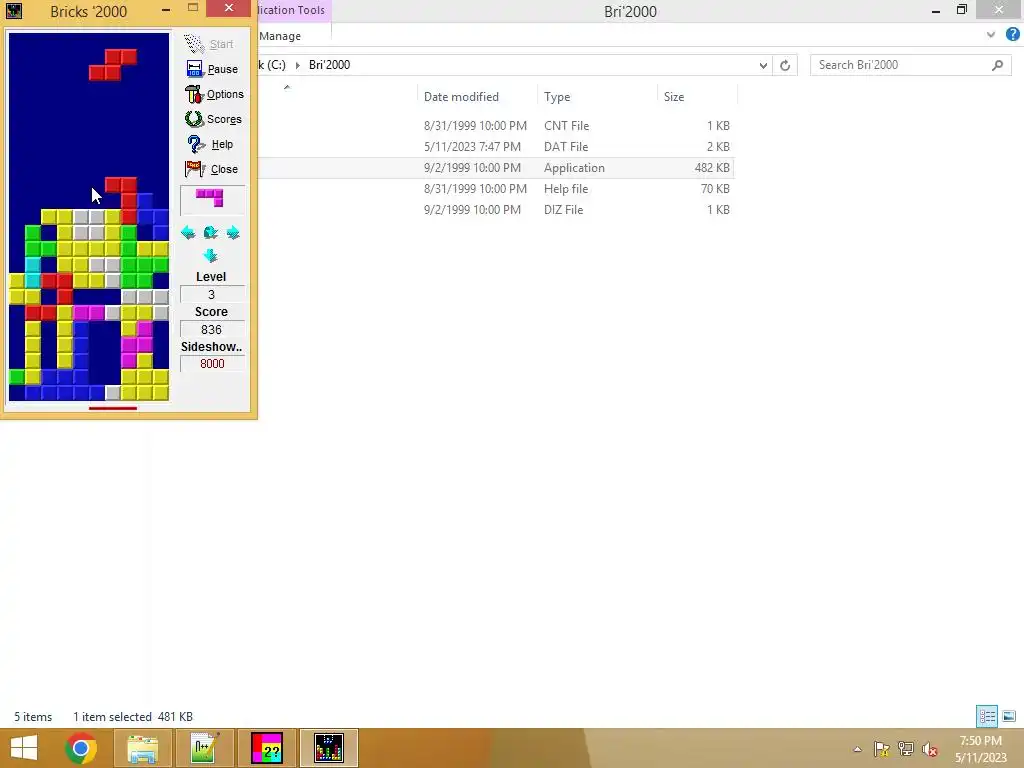This screenshot has width=1024, height=768.
Task: Click the Level value field
Action: pos(212,295)
